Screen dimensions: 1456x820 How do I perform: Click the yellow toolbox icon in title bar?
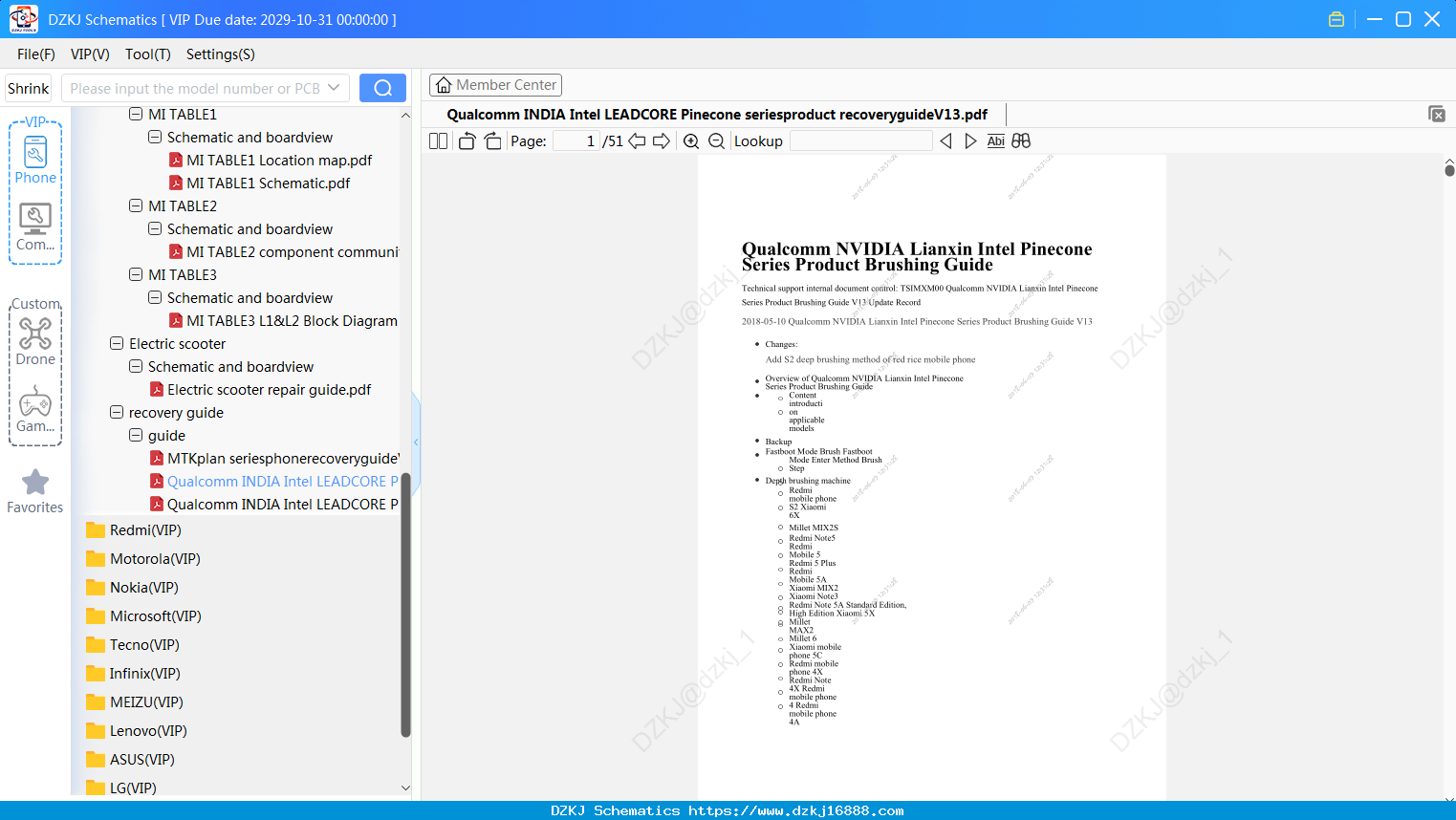[x=1336, y=19]
